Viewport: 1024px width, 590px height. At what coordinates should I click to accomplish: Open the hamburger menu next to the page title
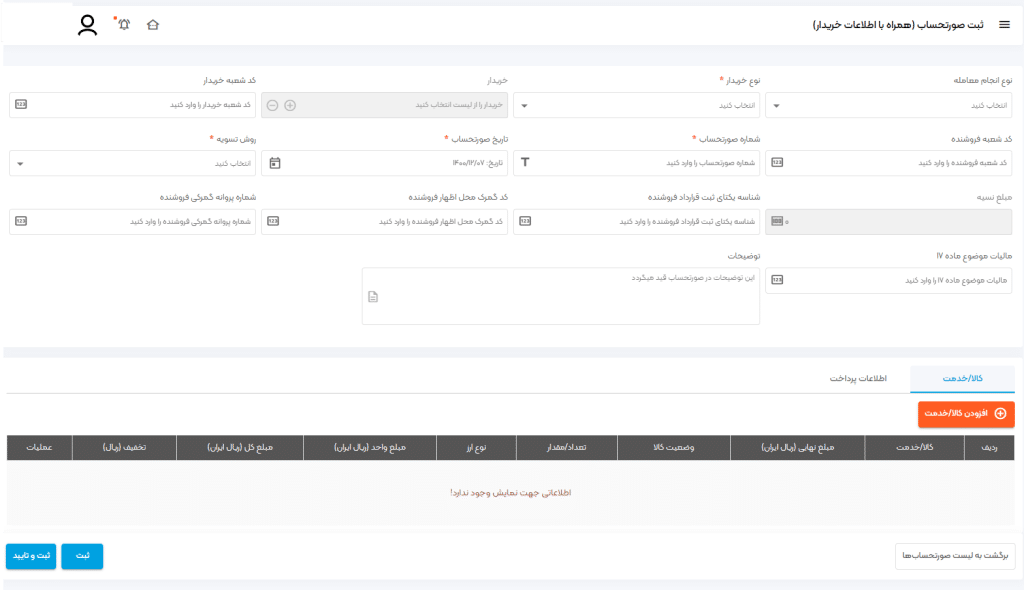(1004, 24)
